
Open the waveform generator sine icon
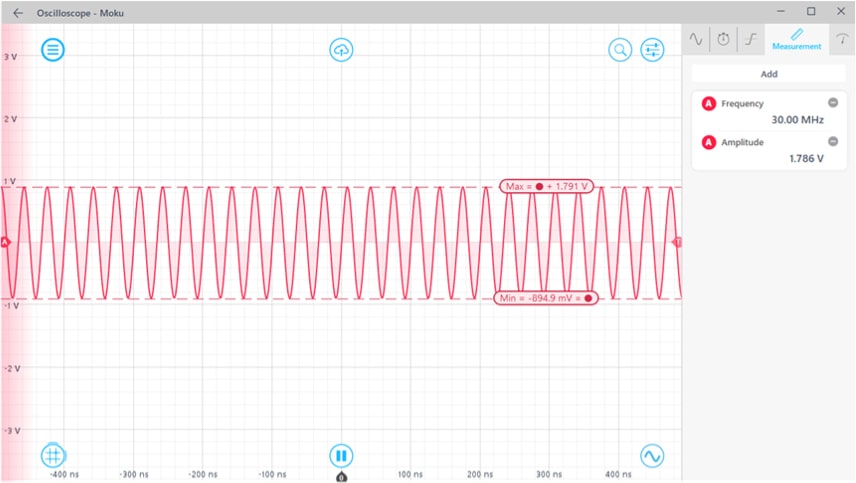tap(652, 456)
